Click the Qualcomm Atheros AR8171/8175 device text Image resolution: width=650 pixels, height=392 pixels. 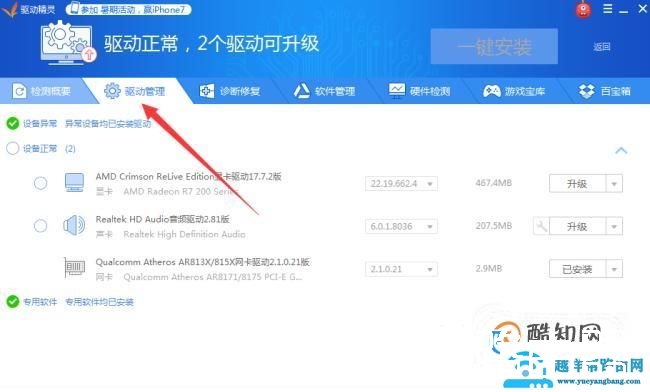coord(213,277)
